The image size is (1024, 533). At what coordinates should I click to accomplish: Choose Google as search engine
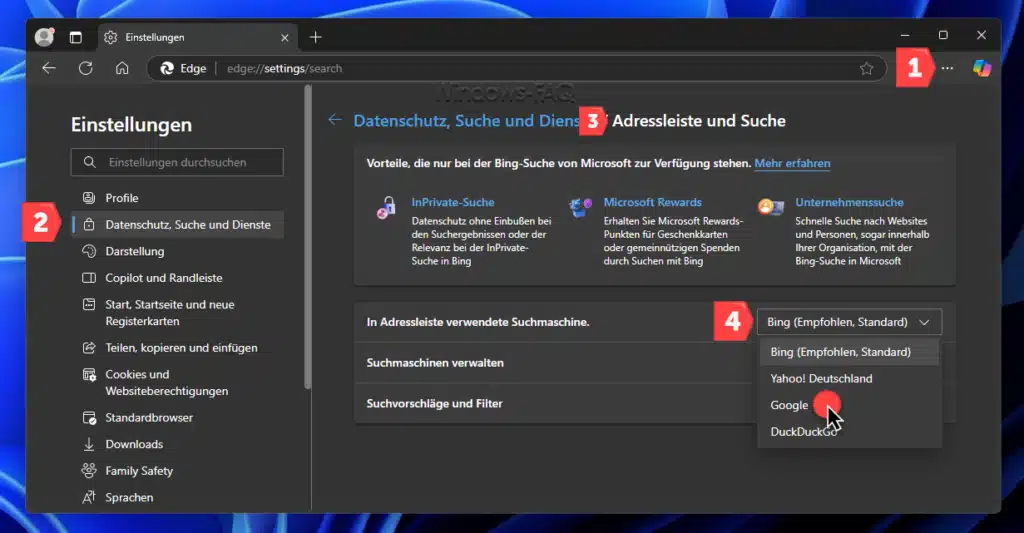point(849,406)
